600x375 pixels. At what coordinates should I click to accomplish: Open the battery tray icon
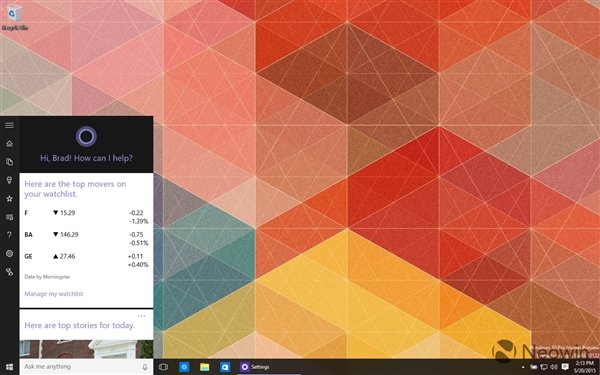[534, 367]
